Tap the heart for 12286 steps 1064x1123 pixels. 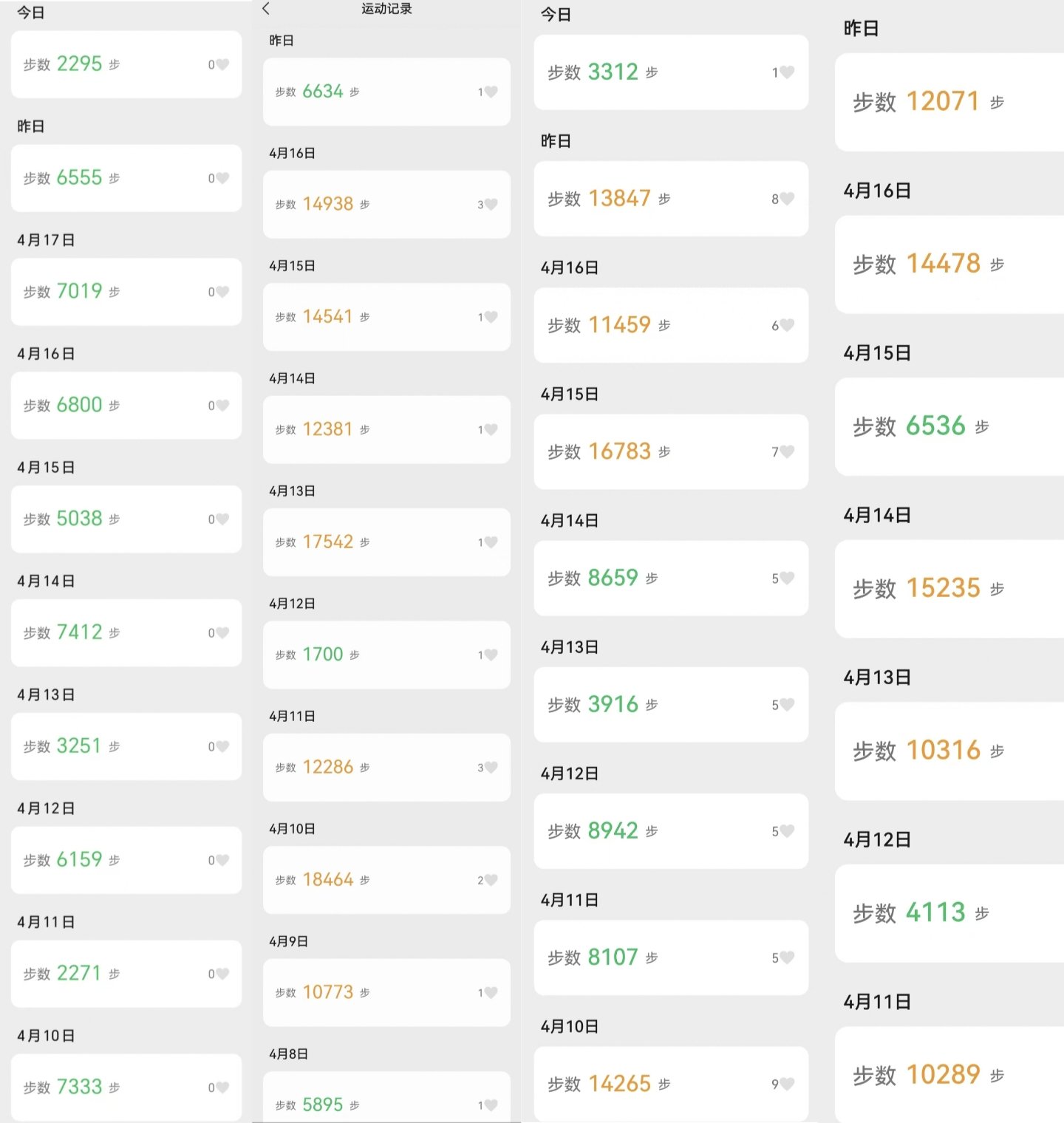pyautogui.click(x=491, y=768)
